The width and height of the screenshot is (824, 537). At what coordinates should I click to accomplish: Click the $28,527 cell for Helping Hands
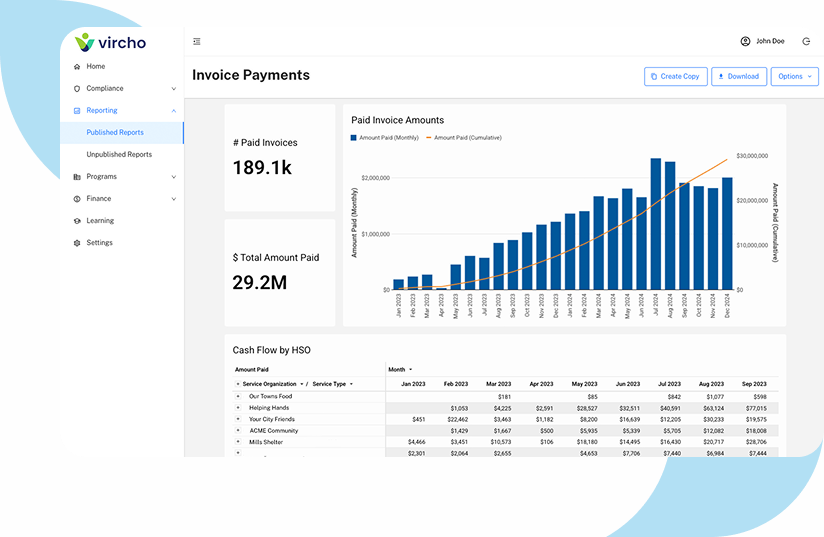pyautogui.click(x=587, y=408)
